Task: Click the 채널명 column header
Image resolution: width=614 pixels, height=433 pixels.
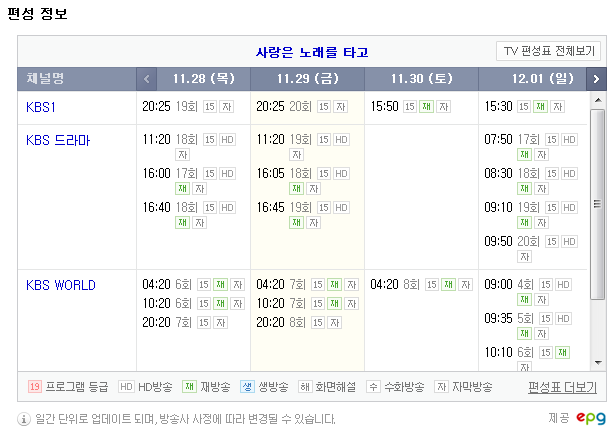Action: (x=45, y=79)
